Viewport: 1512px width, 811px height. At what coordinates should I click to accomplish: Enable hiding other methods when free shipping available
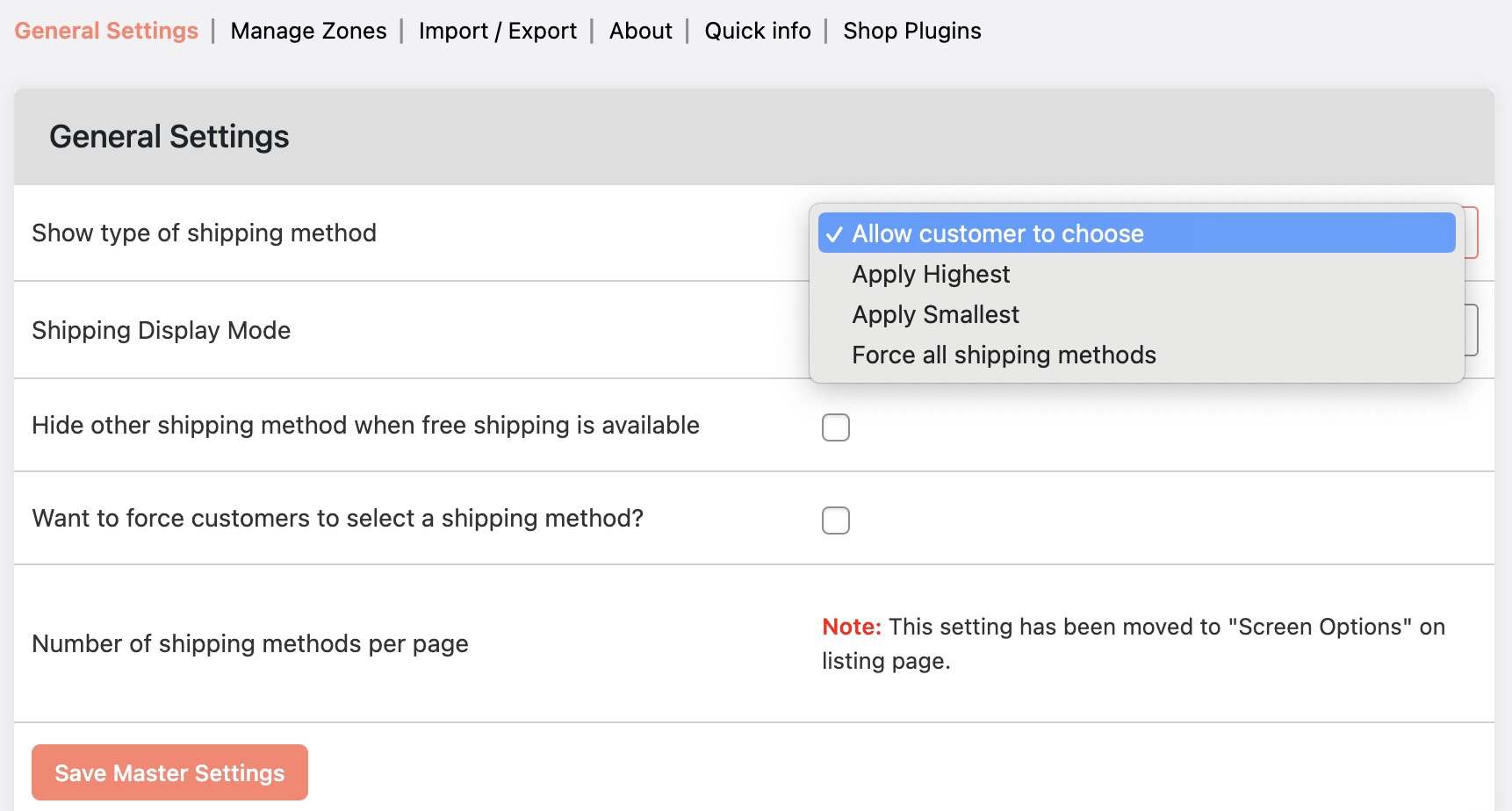(835, 427)
